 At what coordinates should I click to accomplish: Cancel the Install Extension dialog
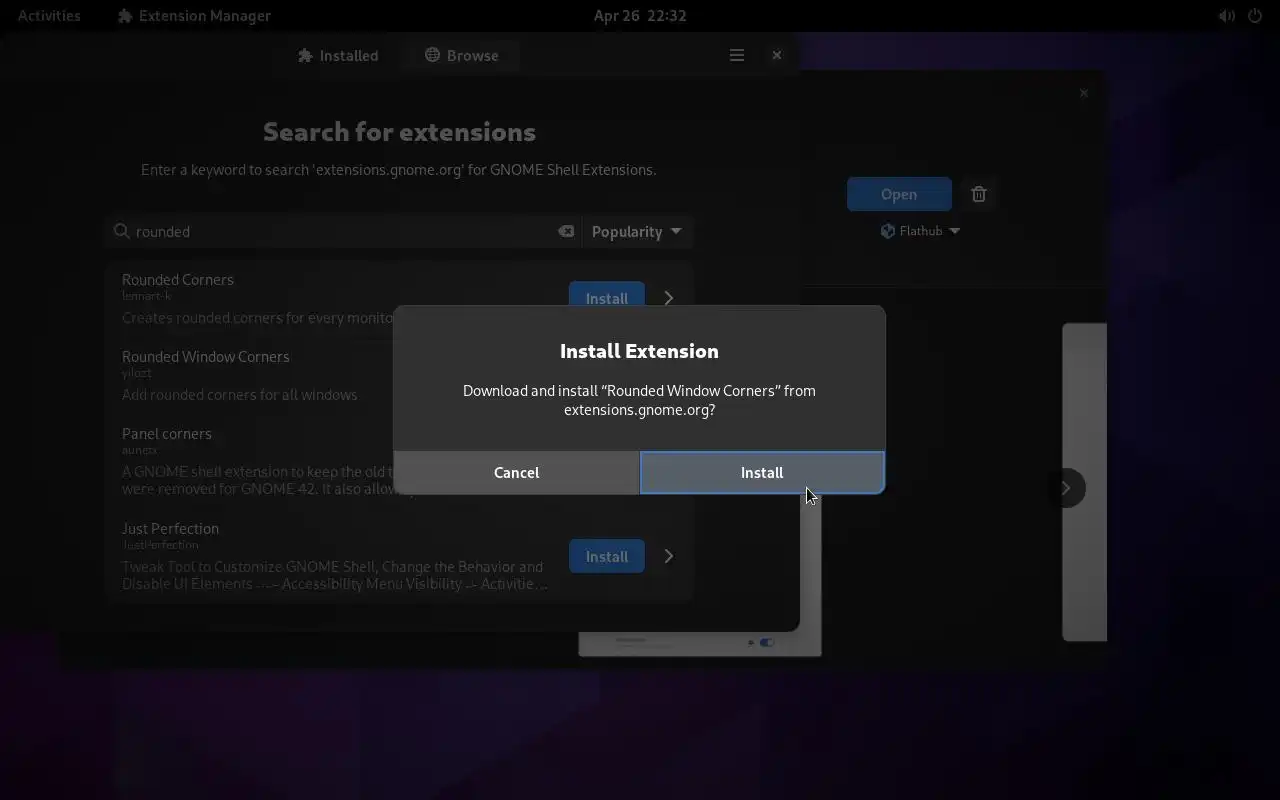(x=516, y=472)
